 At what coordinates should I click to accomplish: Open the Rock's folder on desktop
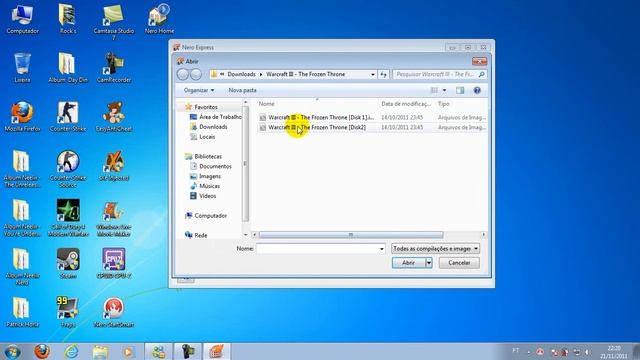67,19
